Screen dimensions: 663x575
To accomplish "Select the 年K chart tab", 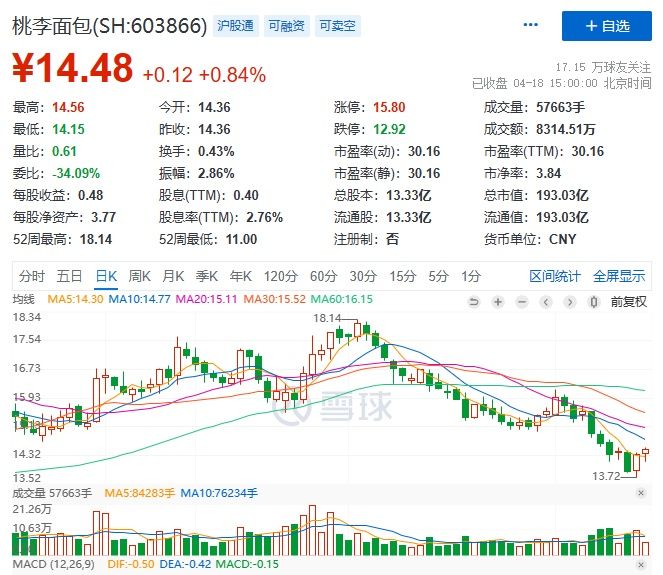I will click(241, 277).
